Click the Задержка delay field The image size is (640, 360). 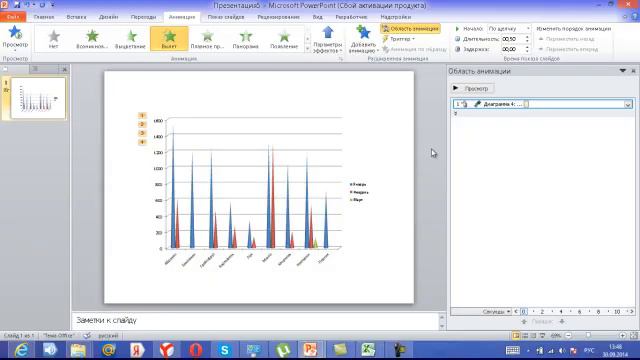point(512,49)
